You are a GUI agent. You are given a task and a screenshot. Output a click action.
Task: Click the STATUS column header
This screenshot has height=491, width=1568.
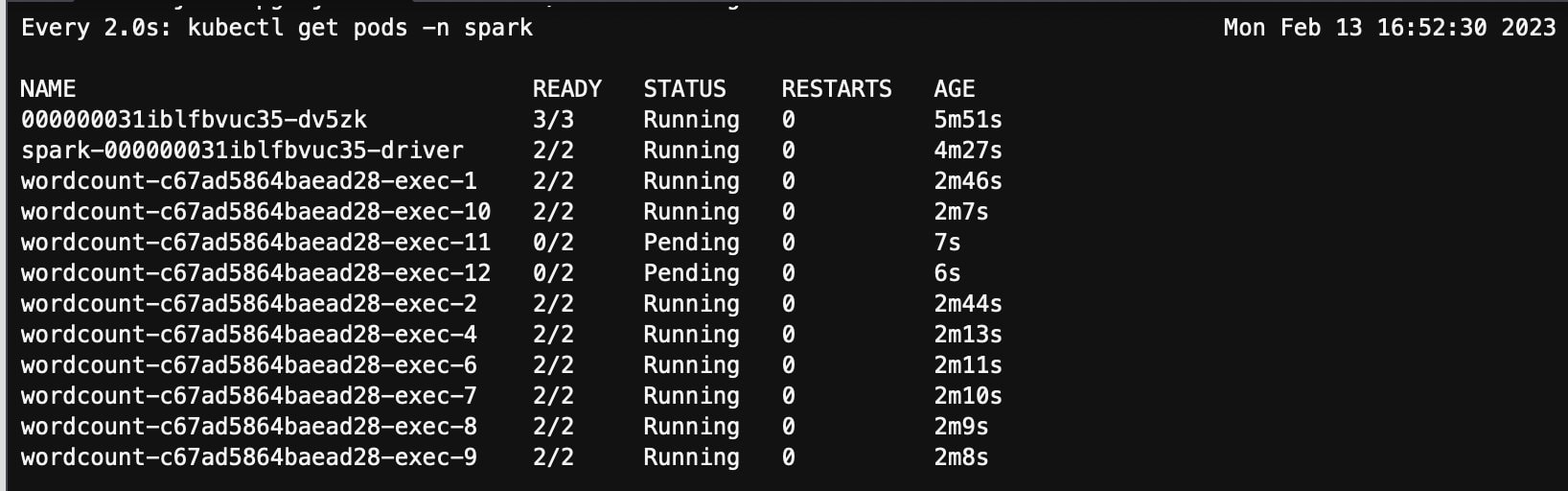tap(684, 89)
